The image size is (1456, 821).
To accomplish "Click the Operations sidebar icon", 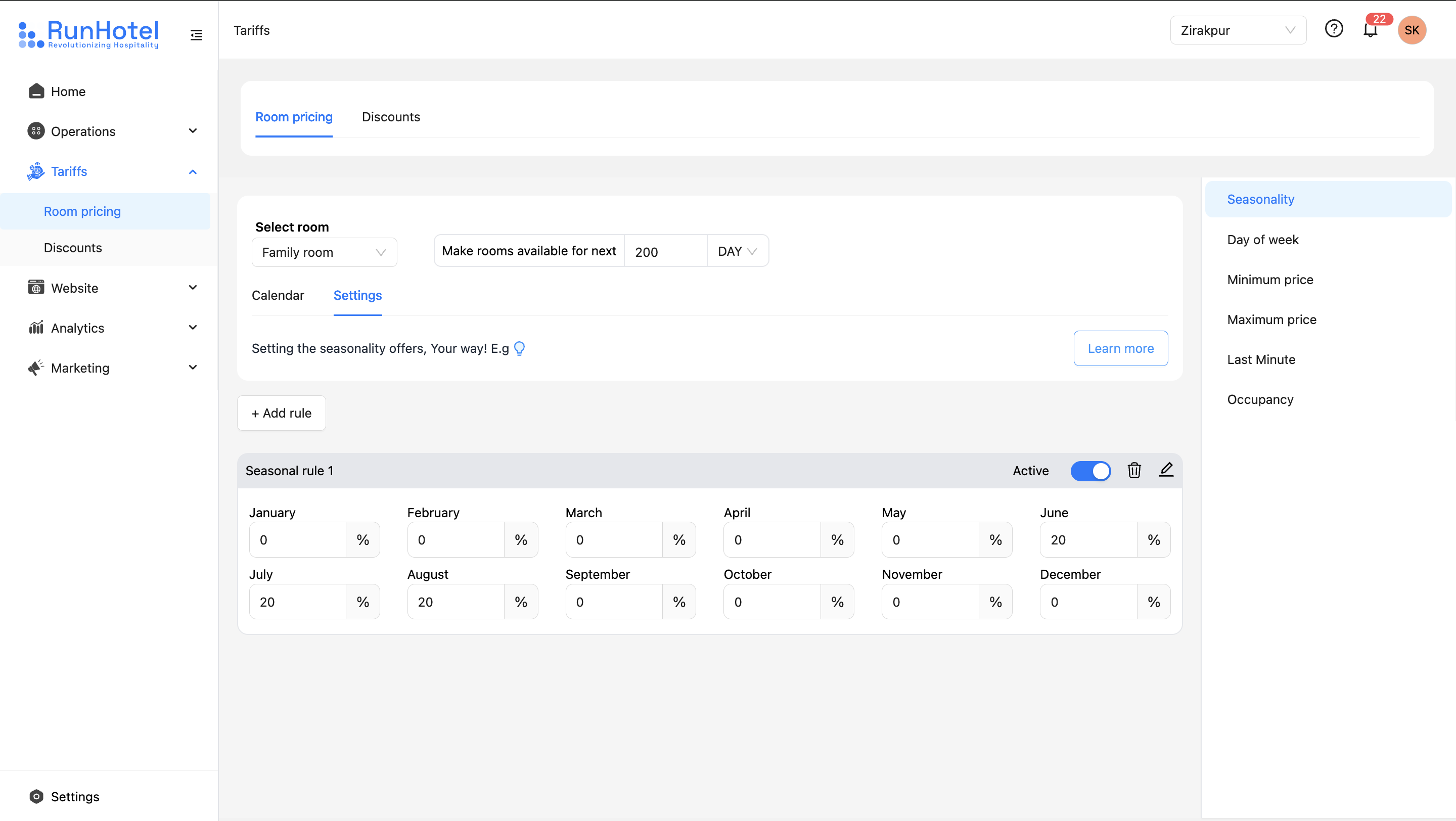I will coord(36,131).
